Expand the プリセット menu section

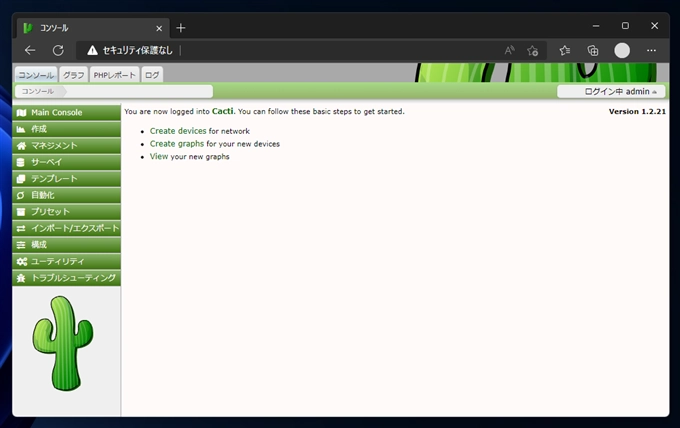point(66,212)
